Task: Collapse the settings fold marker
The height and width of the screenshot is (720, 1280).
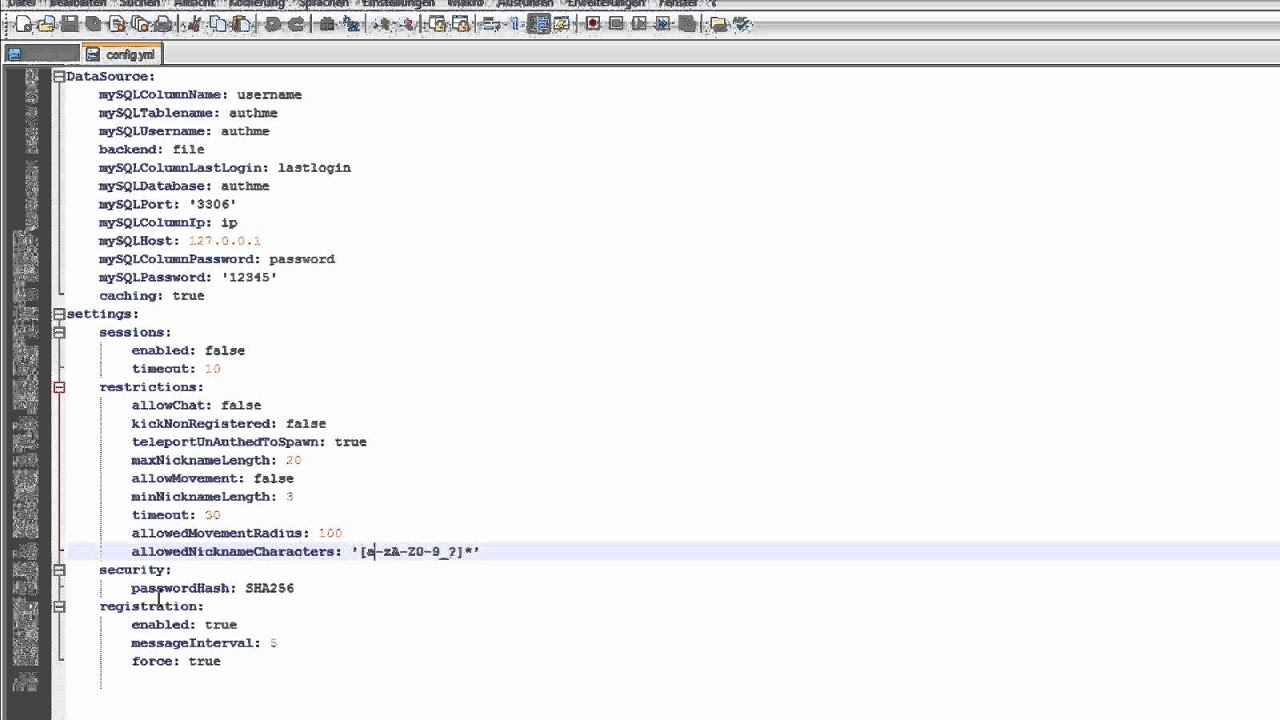Action: click(x=59, y=314)
